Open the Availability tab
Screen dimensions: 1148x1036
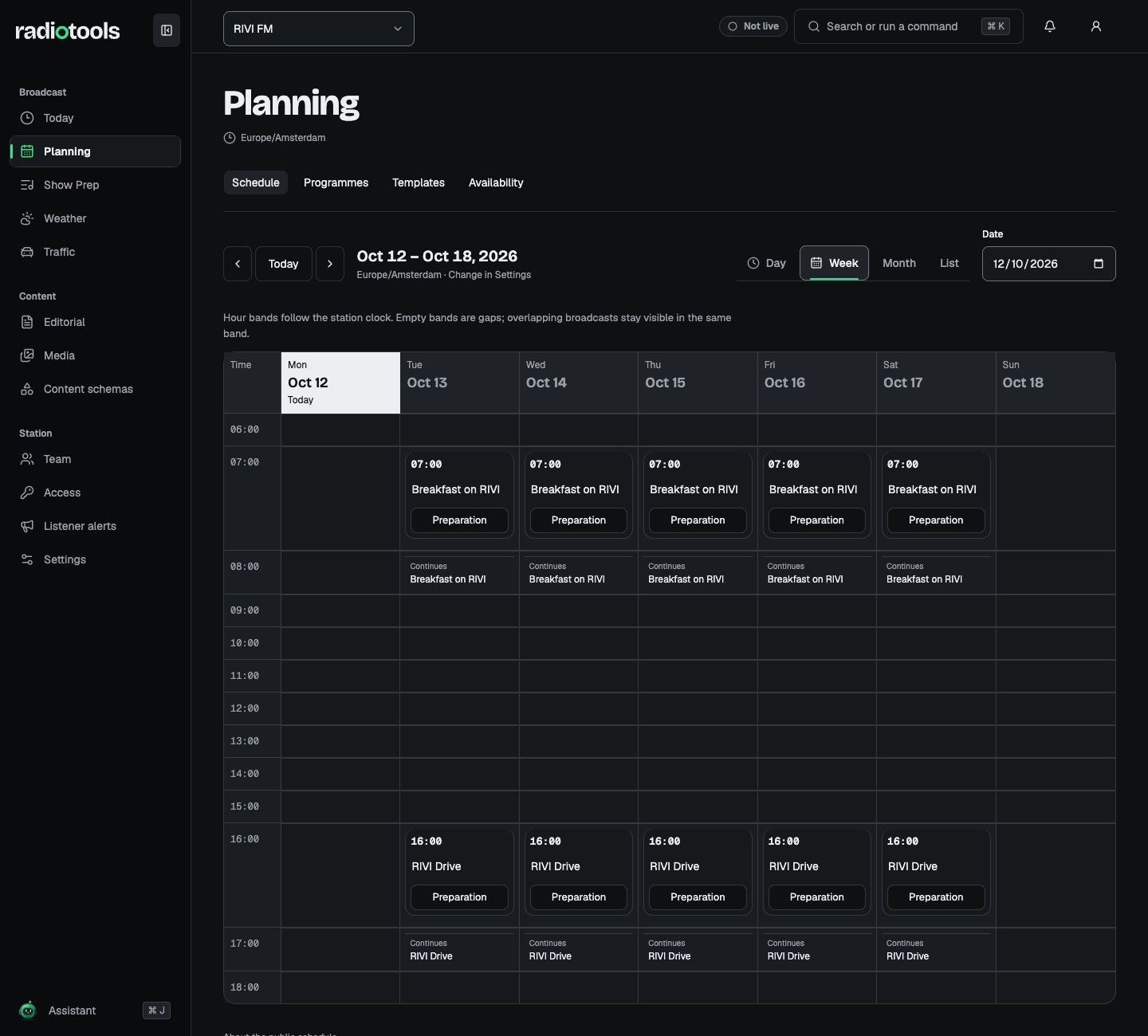(x=496, y=182)
